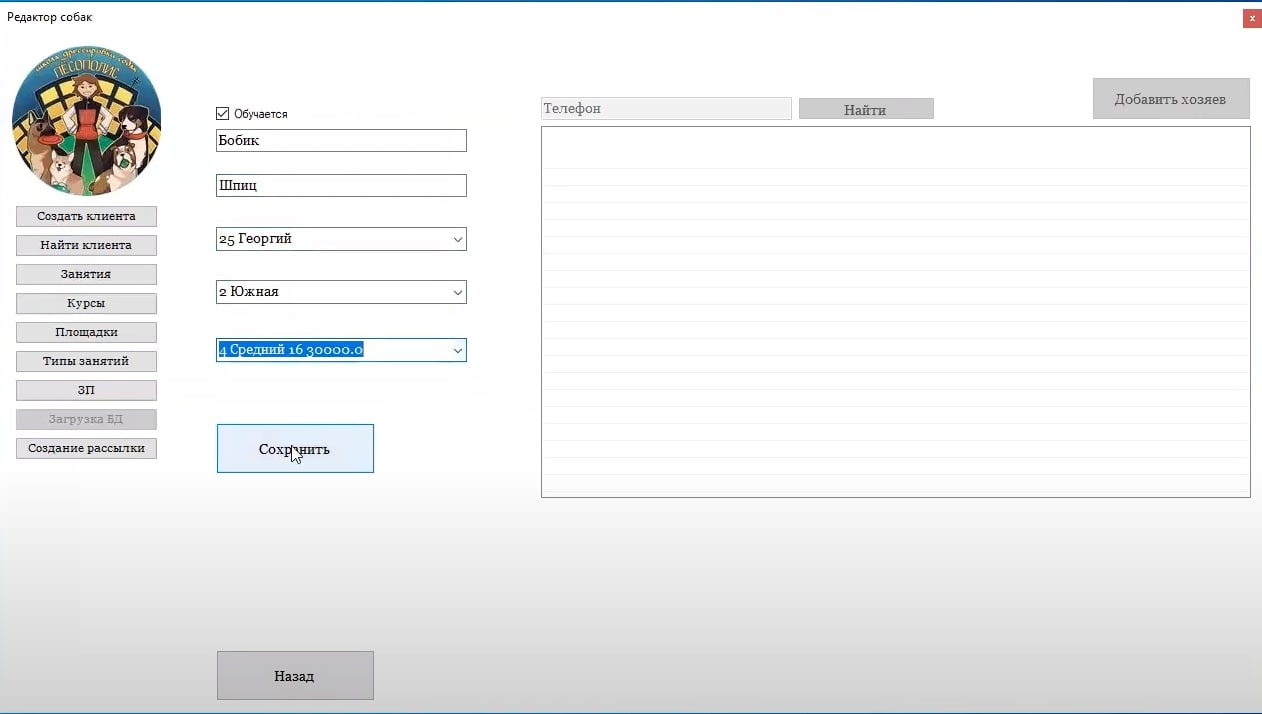
Task: Open Найти клиента from the sidebar
Action: pyautogui.click(x=86, y=245)
